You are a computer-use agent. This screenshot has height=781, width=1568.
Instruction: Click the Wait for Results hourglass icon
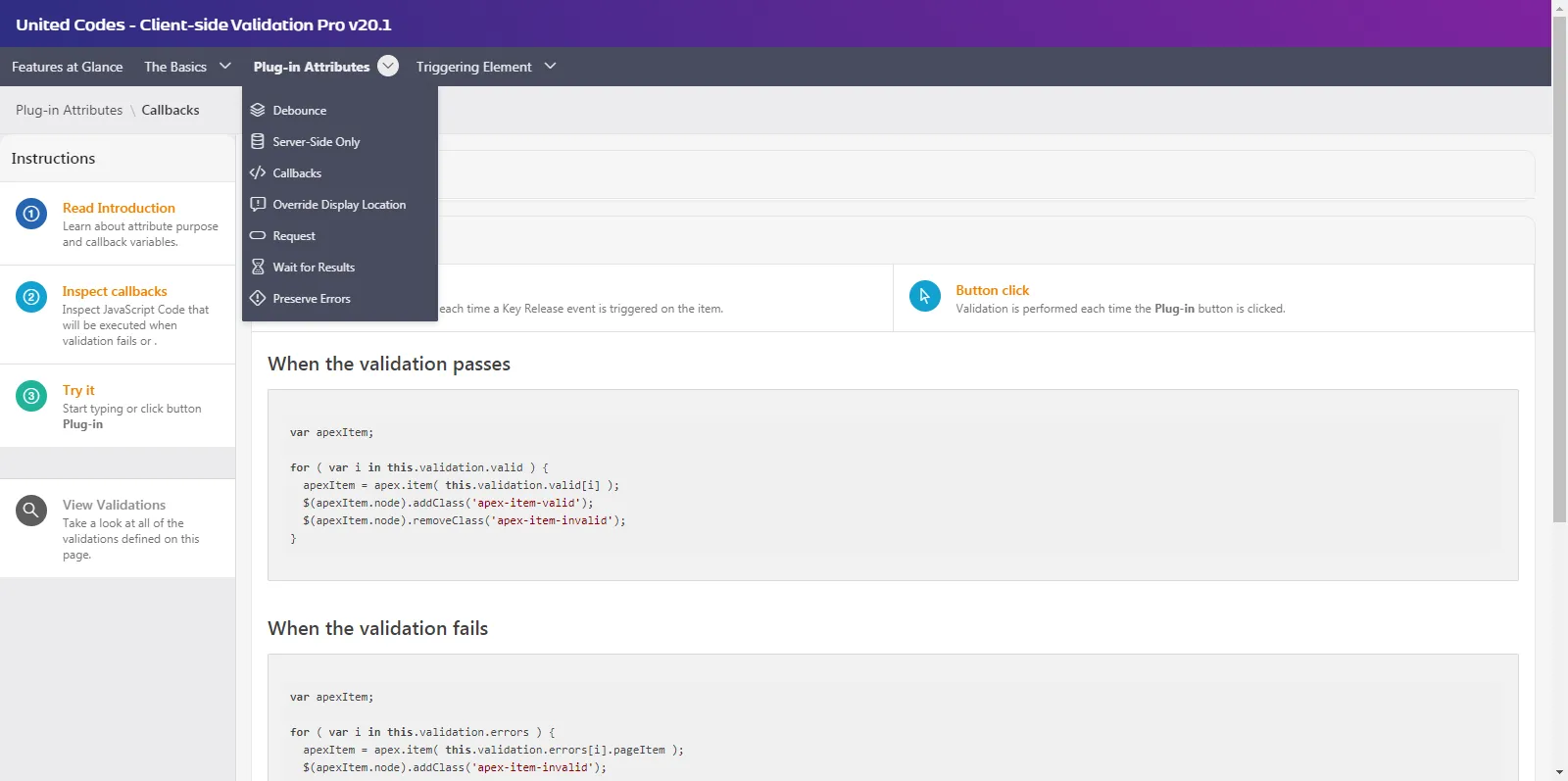pyautogui.click(x=258, y=267)
